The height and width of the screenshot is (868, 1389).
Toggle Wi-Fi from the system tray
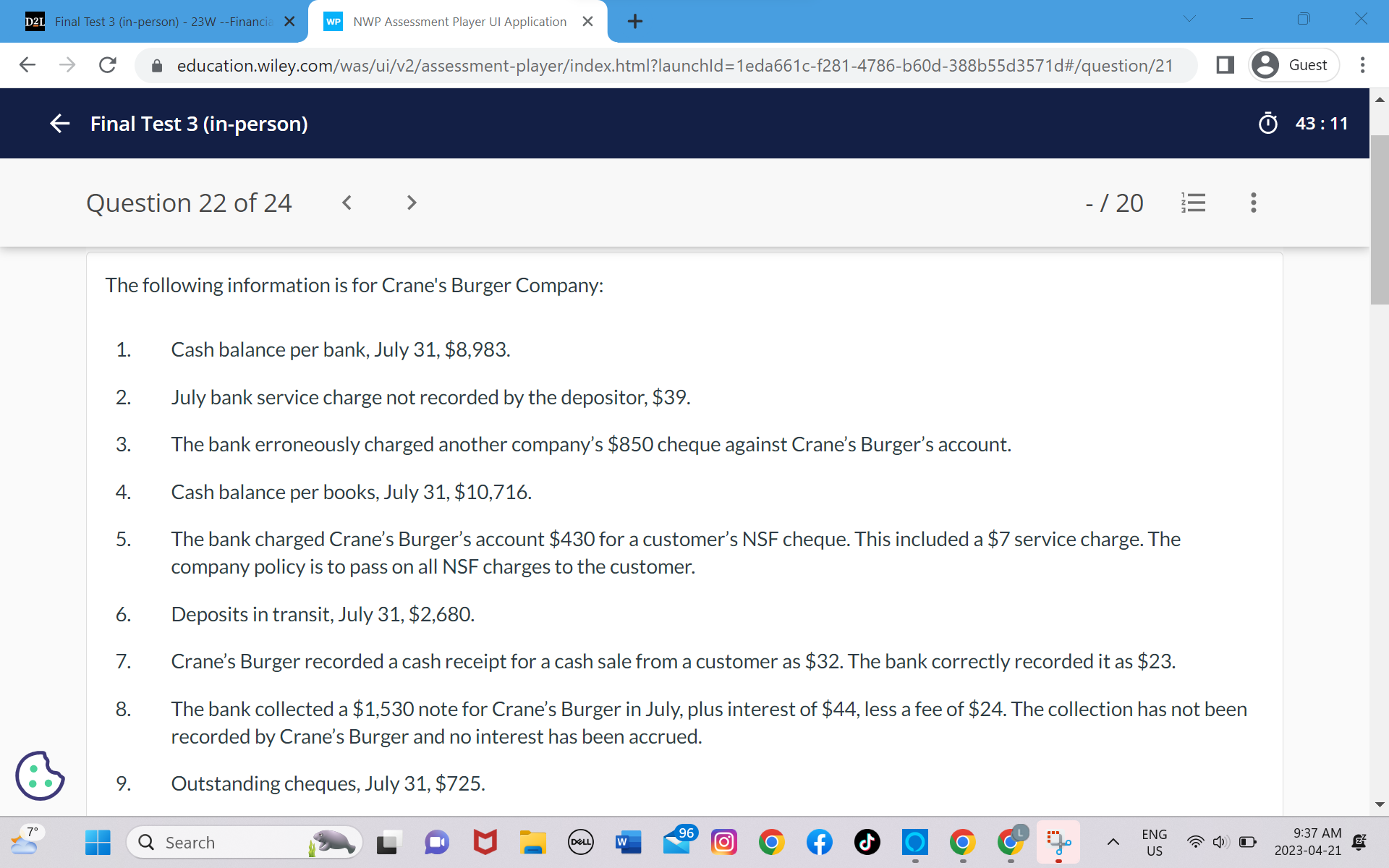(1194, 842)
